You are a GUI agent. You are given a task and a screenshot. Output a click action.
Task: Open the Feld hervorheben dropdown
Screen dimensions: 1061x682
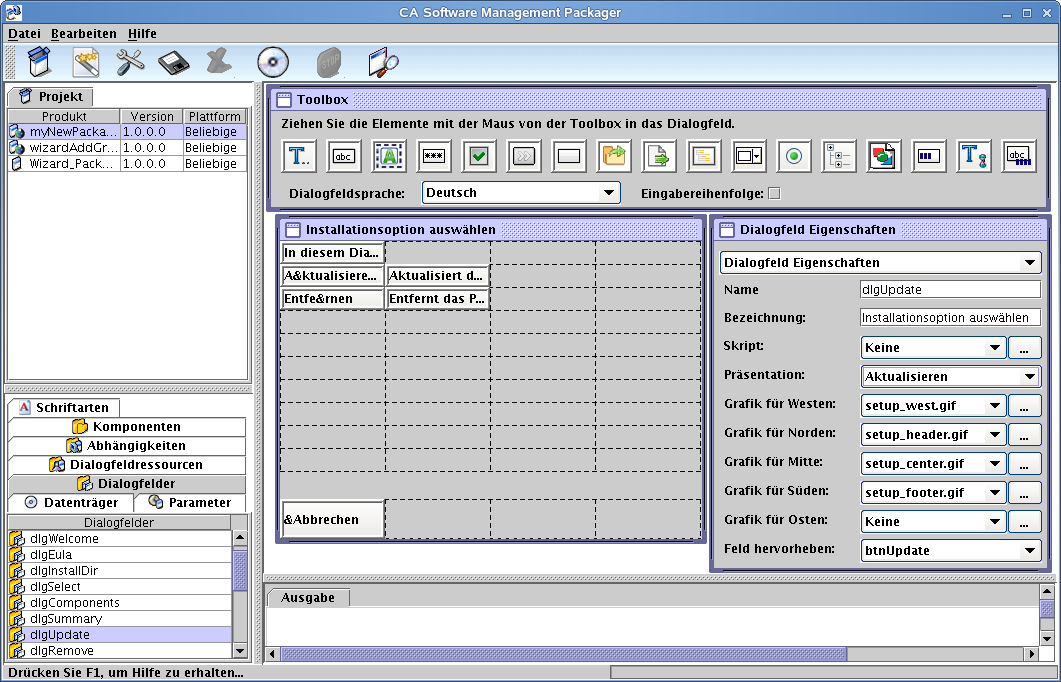(1028, 550)
